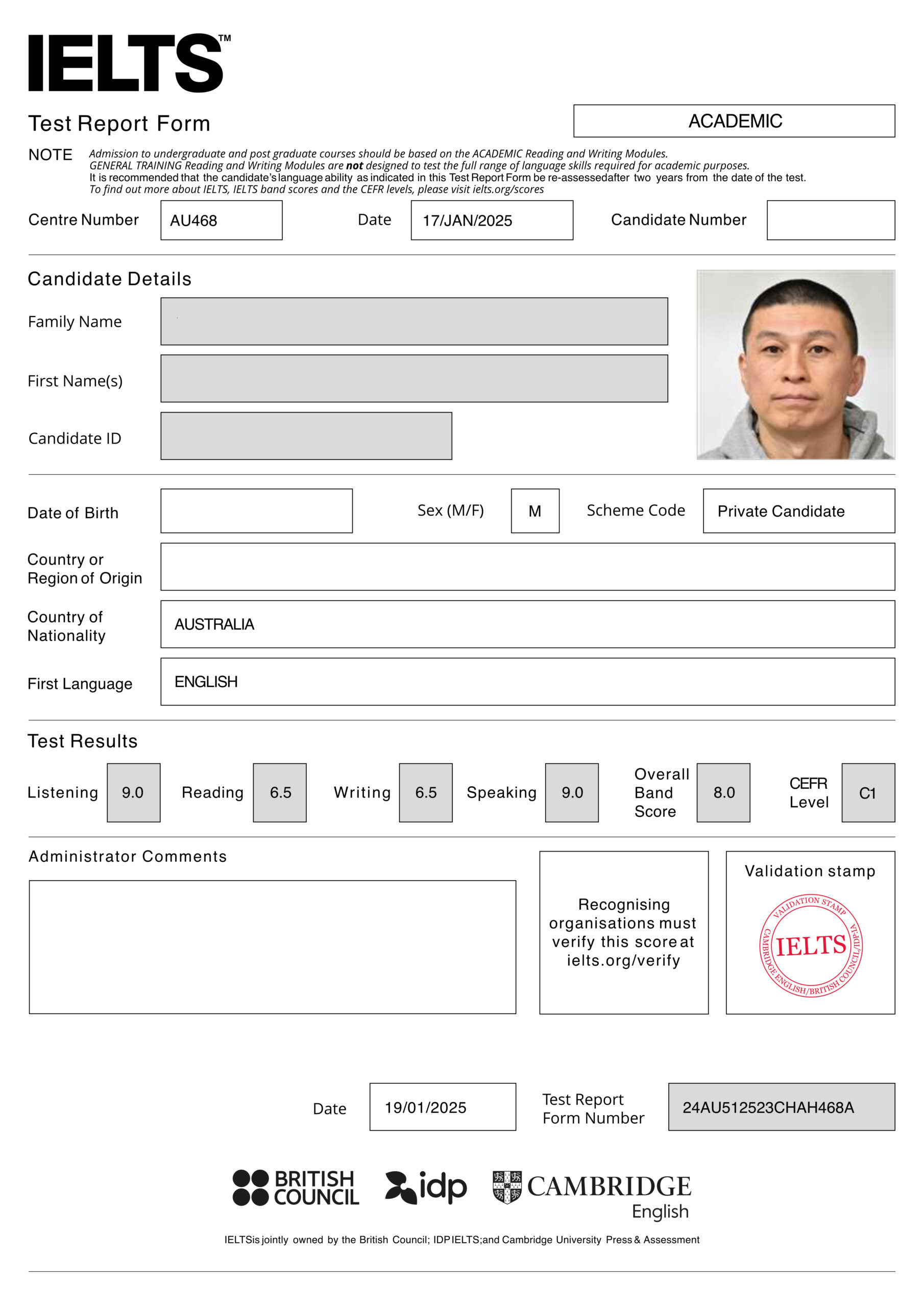Click the Candidate Details heading
Screen dimensions: 924x1307
coord(109,279)
